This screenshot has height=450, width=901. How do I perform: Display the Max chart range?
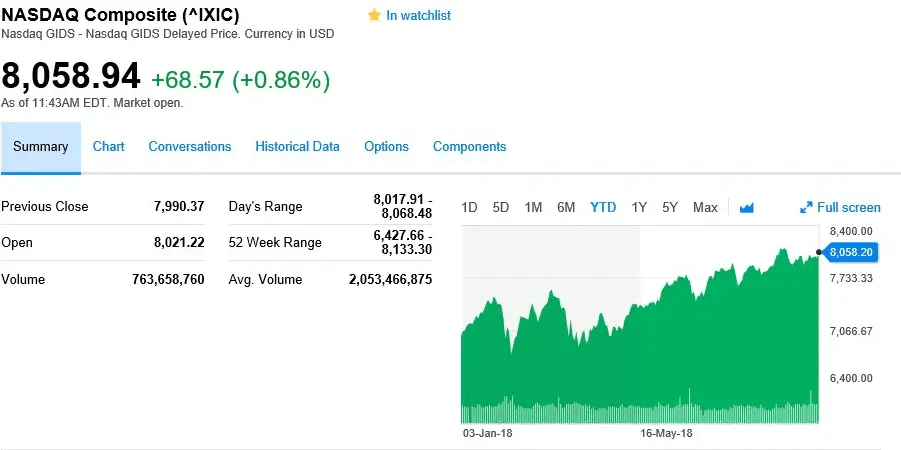[x=705, y=208]
